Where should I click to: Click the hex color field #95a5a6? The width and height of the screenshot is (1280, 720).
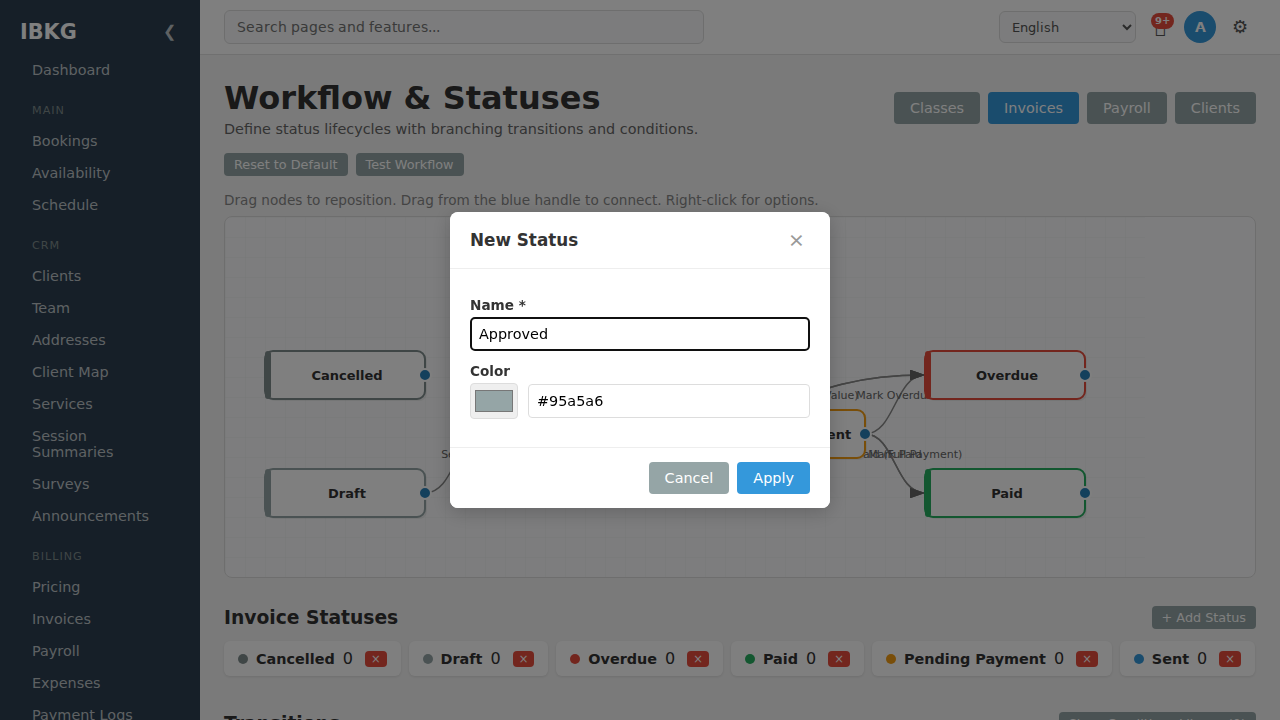tap(669, 401)
